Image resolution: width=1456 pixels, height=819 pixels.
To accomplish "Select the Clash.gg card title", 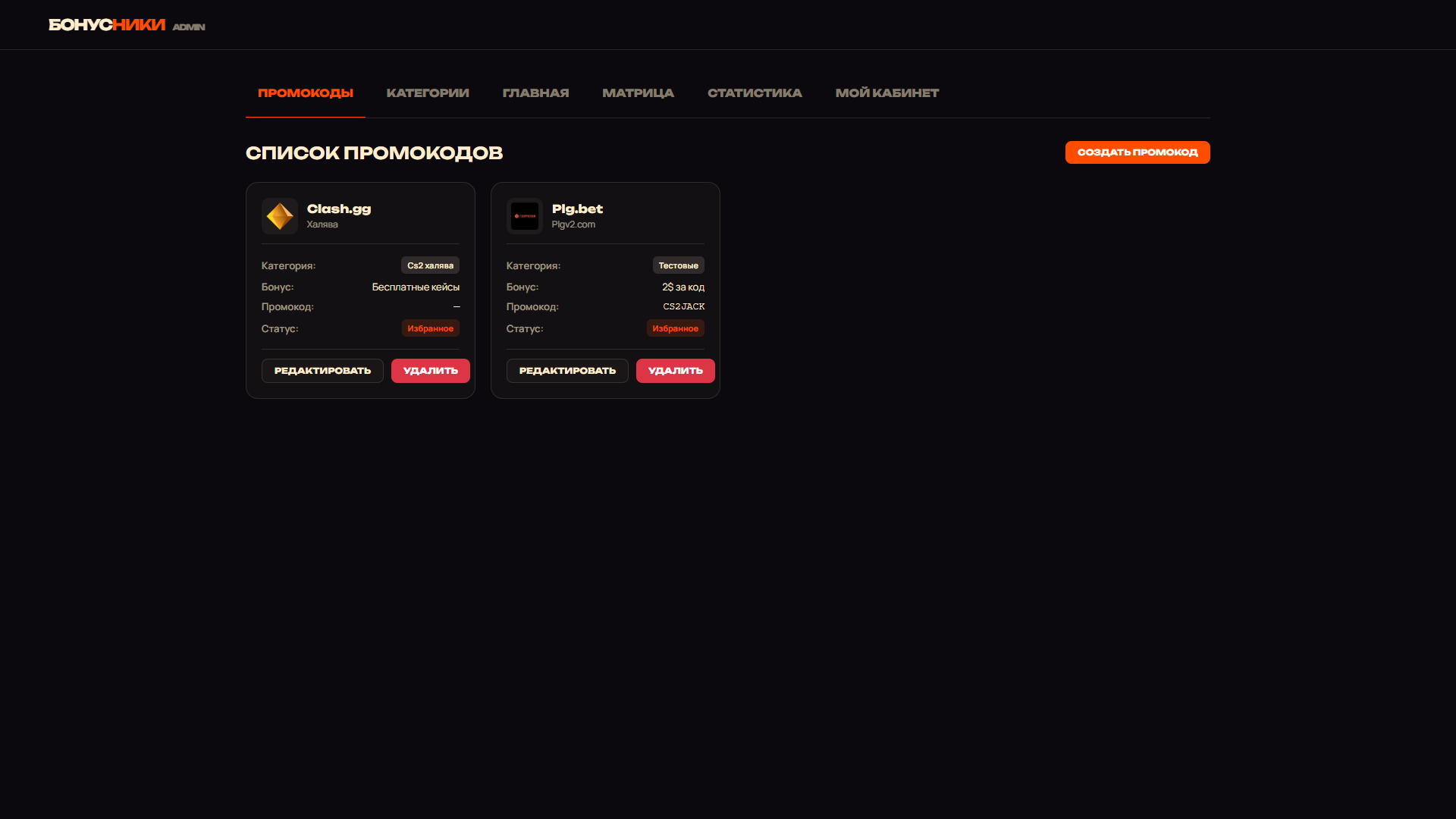I will pyautogui.click(x=339, y=209).
